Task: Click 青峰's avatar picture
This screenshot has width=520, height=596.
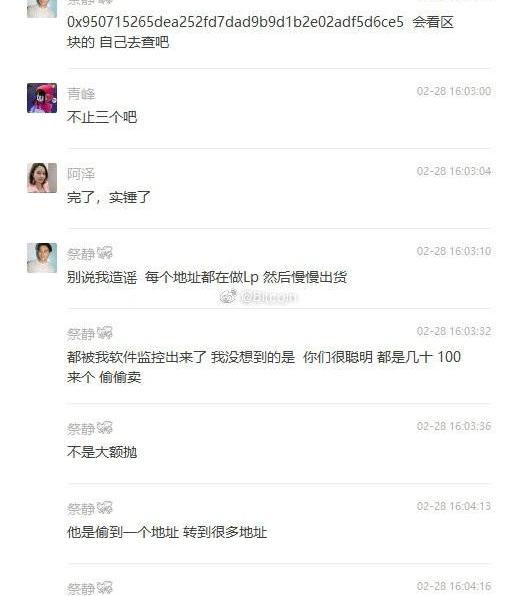Action: [x=42, y=98]
